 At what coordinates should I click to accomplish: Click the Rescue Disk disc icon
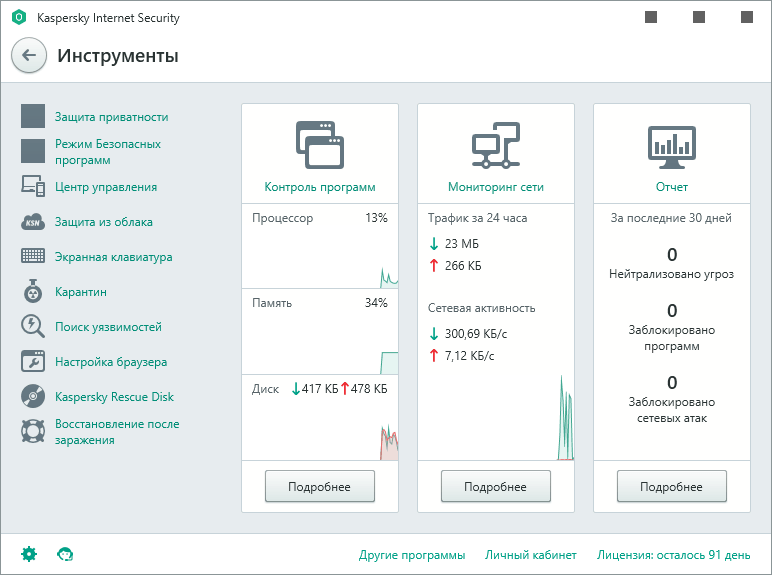click(x=33, y=396)
